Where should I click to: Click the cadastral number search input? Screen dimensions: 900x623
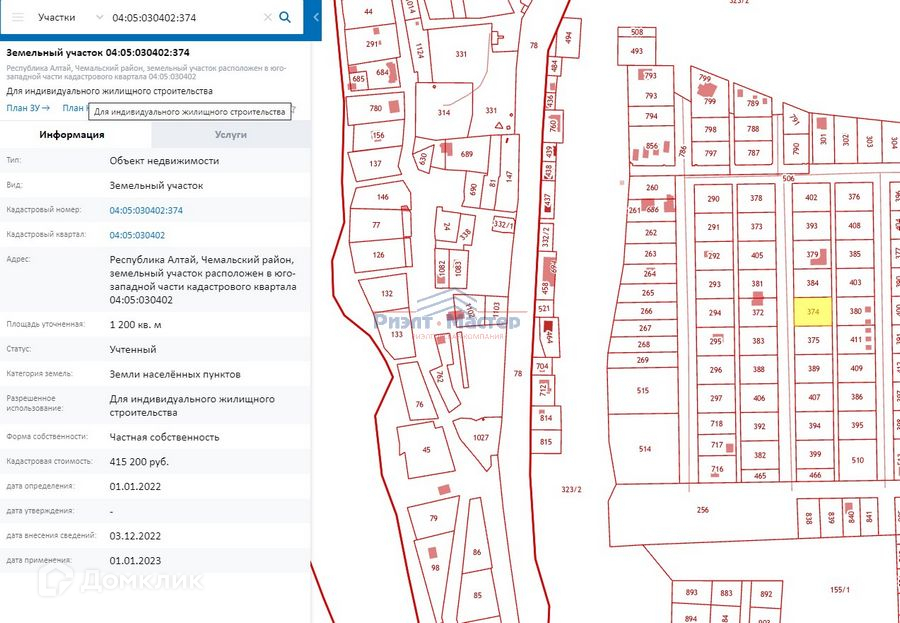pos(185,17)
